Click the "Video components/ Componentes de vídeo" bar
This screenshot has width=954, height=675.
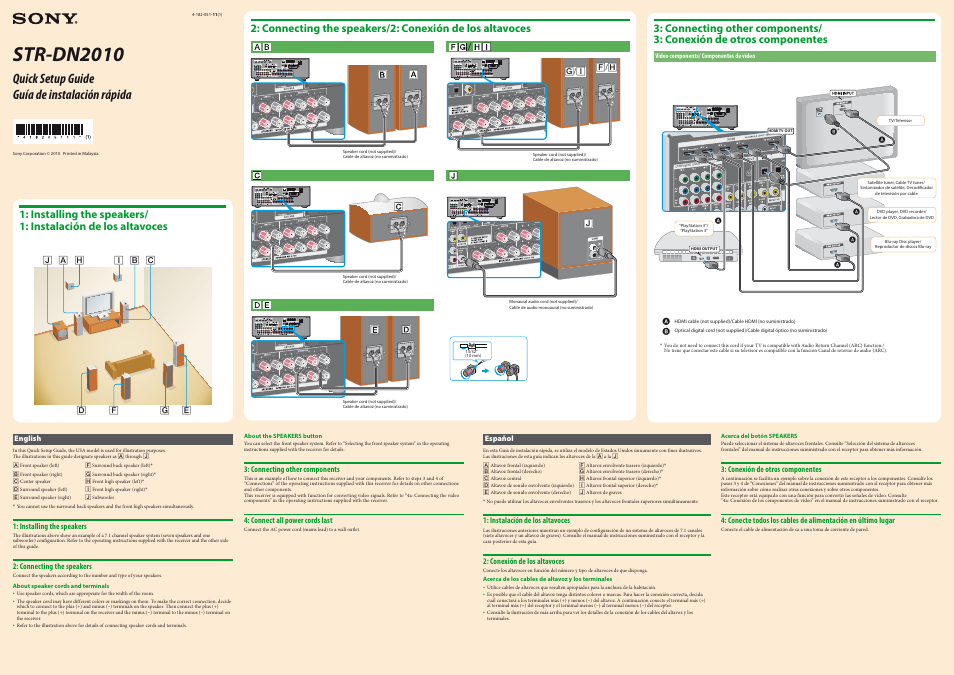tap(795, 56)
